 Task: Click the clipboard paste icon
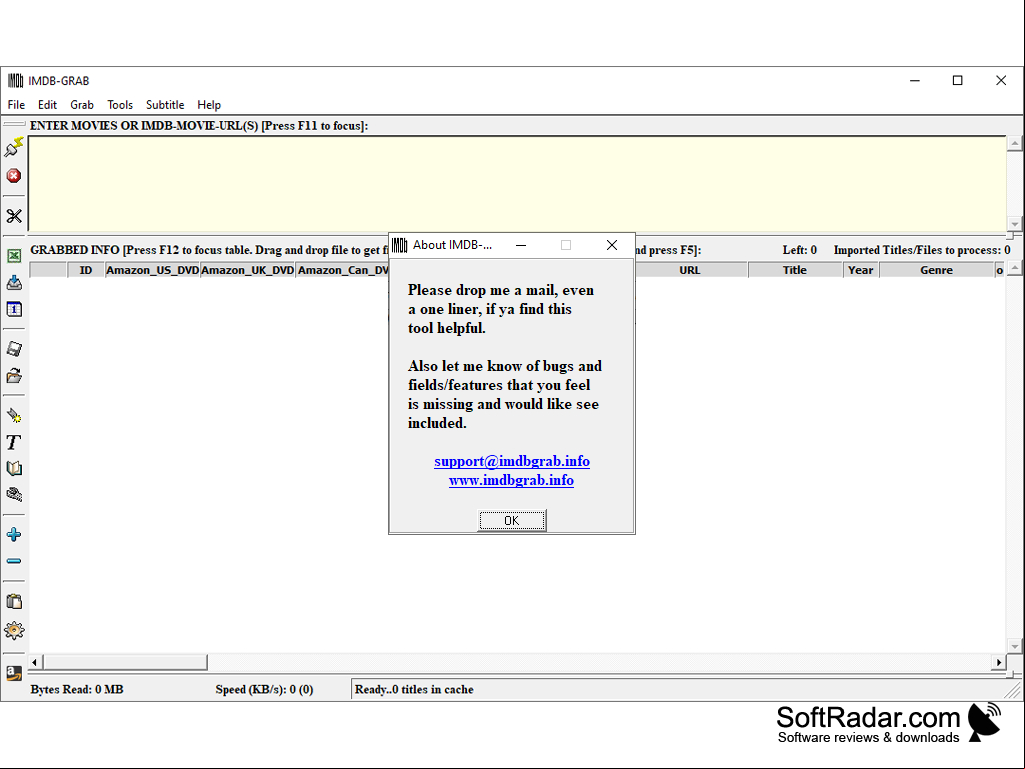click(14, 602)
